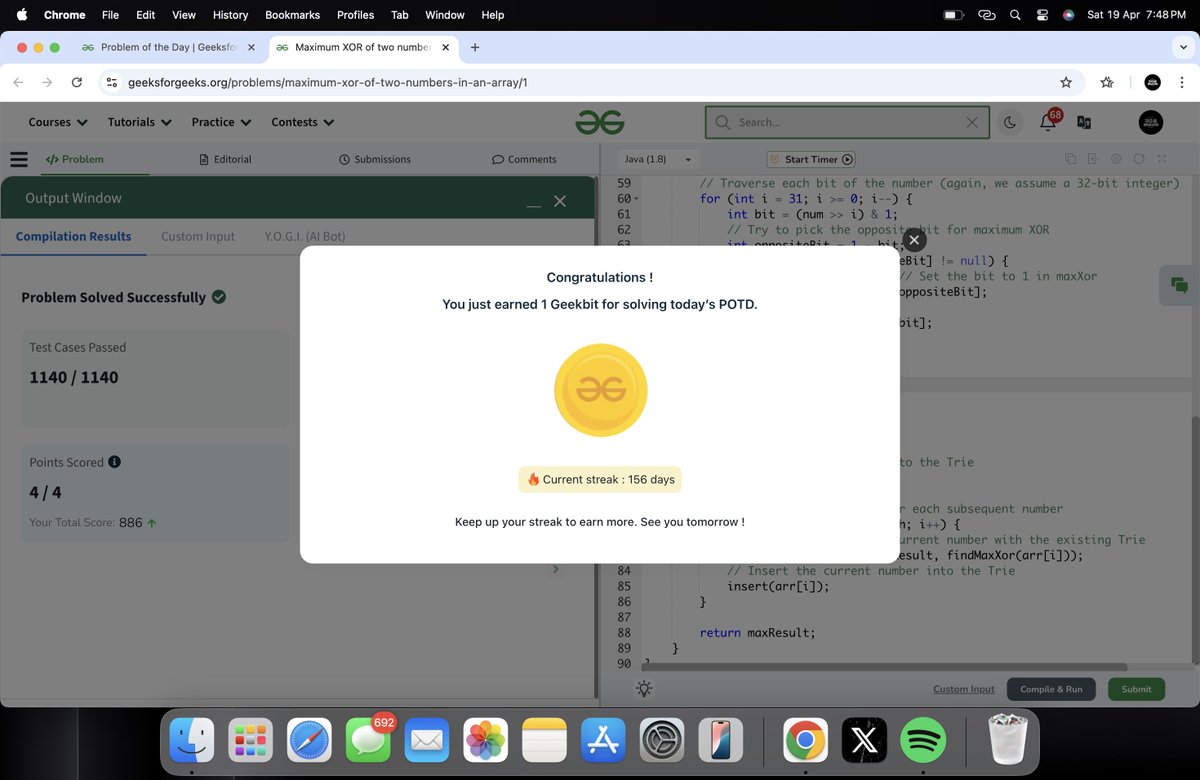The width and height of the screenshot is (1200, 780).
Task: Close the congratulations popup with X
Action: point(914,240)
